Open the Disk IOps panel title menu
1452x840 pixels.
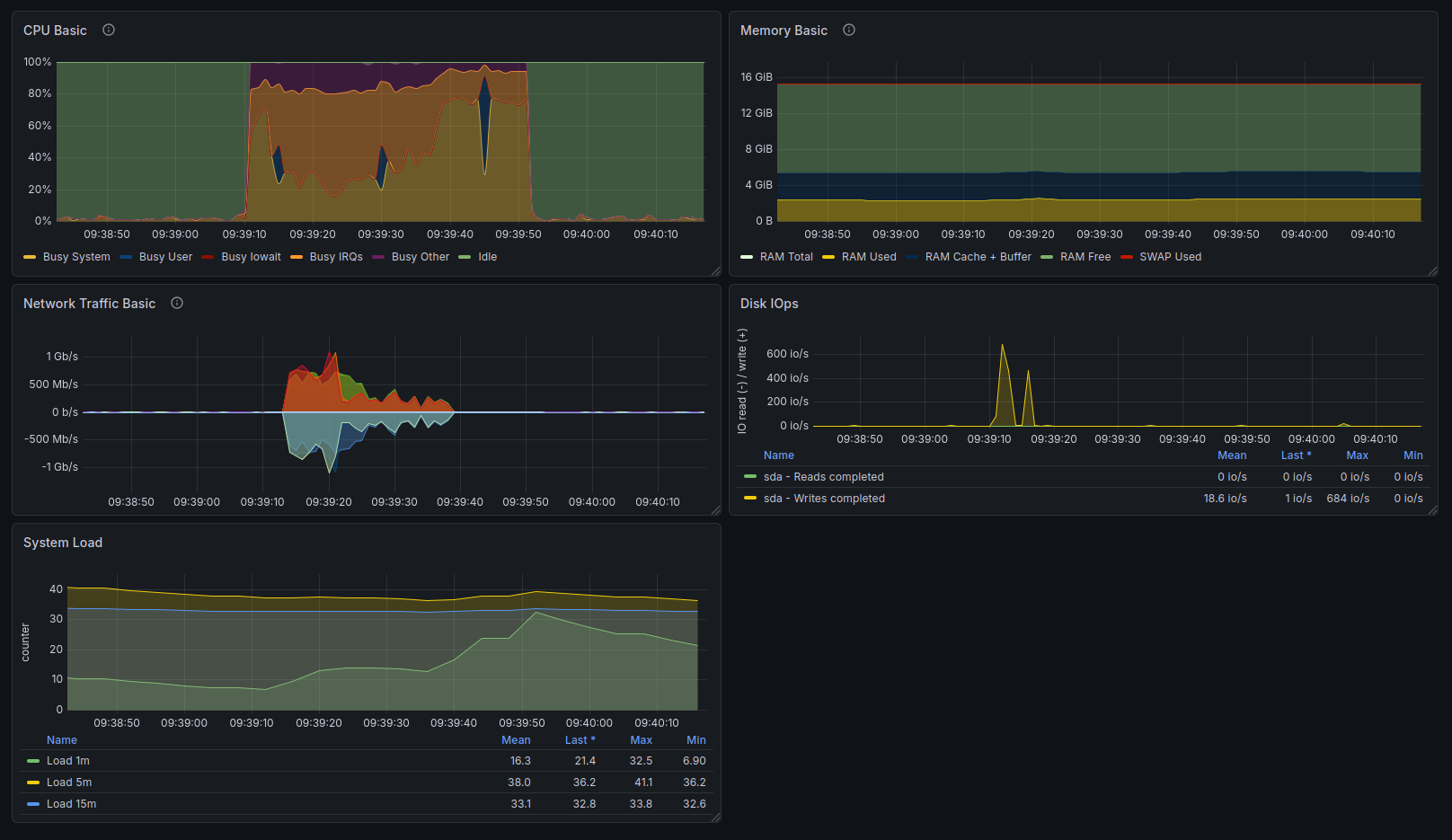[x=769, y=304]
